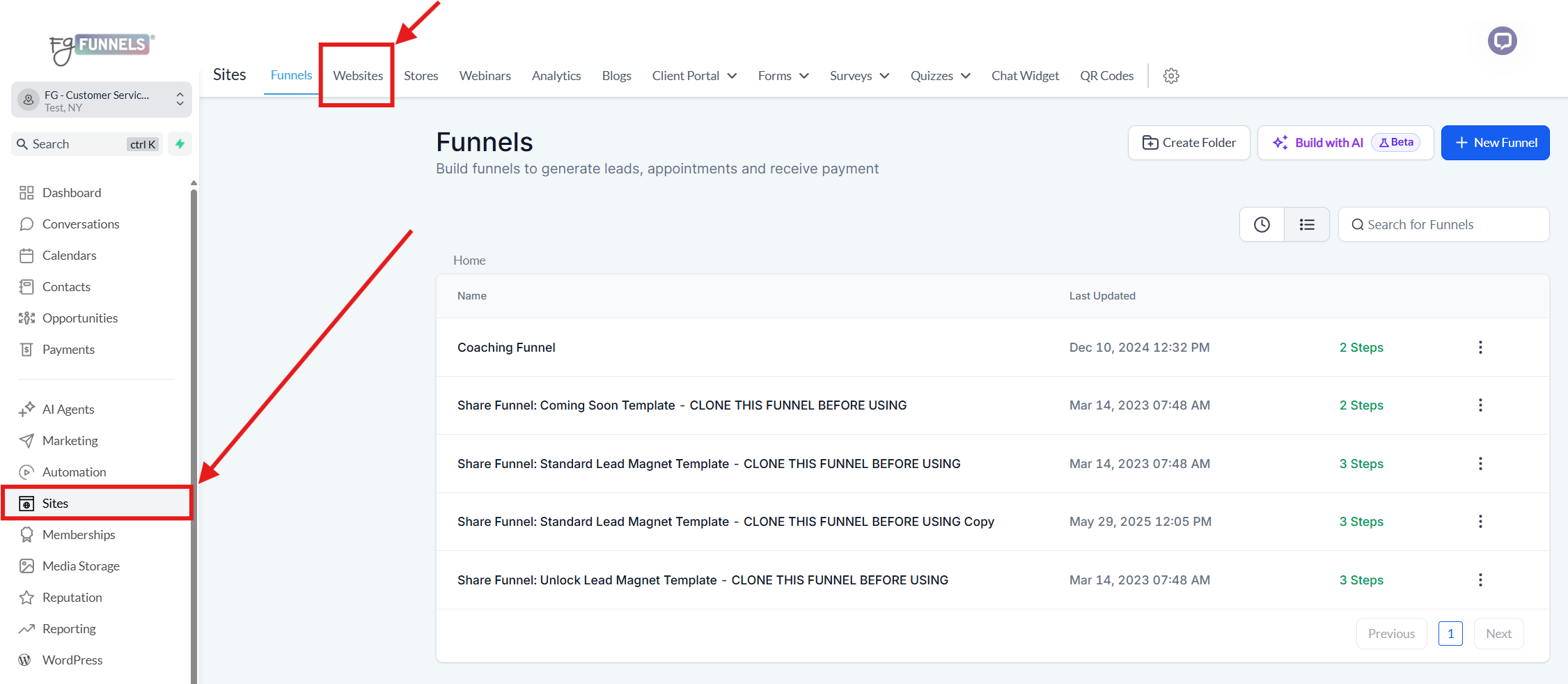1568x684 pixels.
Task: Open the Webinars tab
Action: (x=485, y=76)
